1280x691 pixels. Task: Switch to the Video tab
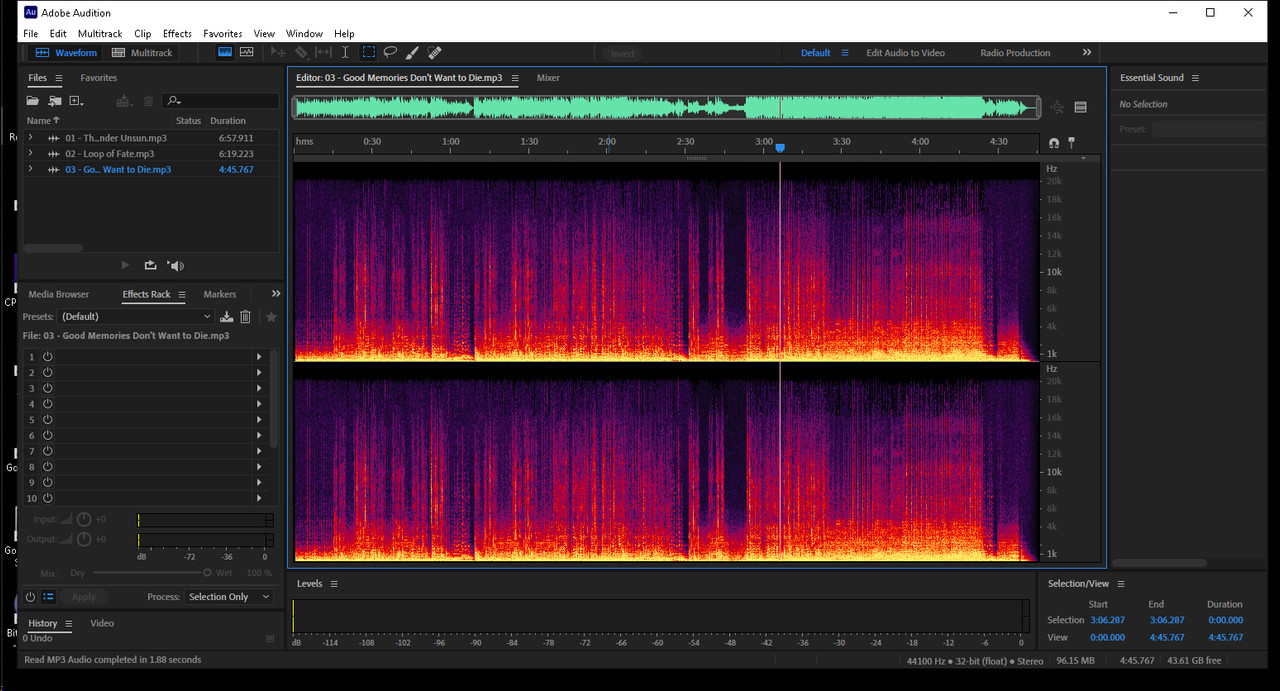102,623
